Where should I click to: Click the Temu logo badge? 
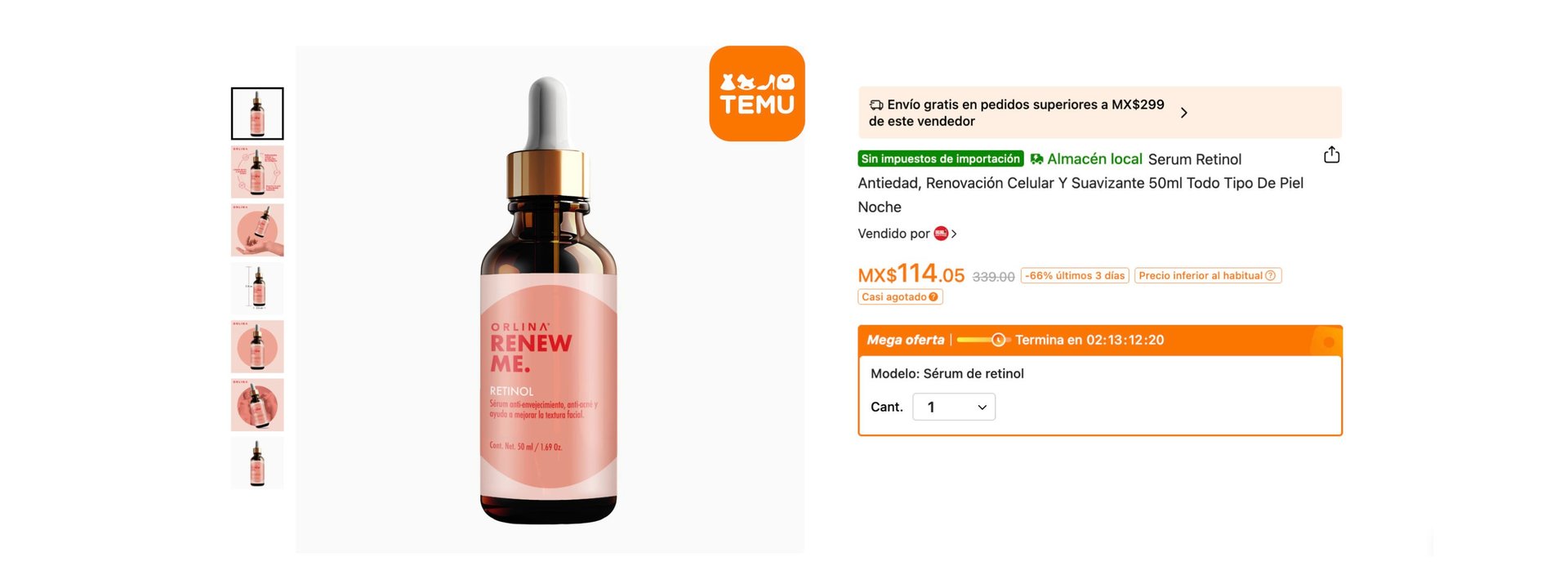pos(757,93)
